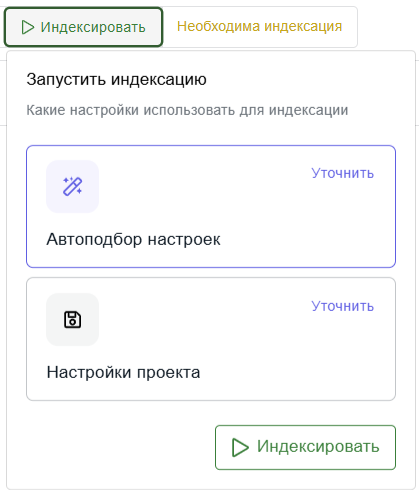This screenshot has height=492, width=419.
Task: Open Уточнить in the Автоподбор настроек card
Action: [343, 173]
